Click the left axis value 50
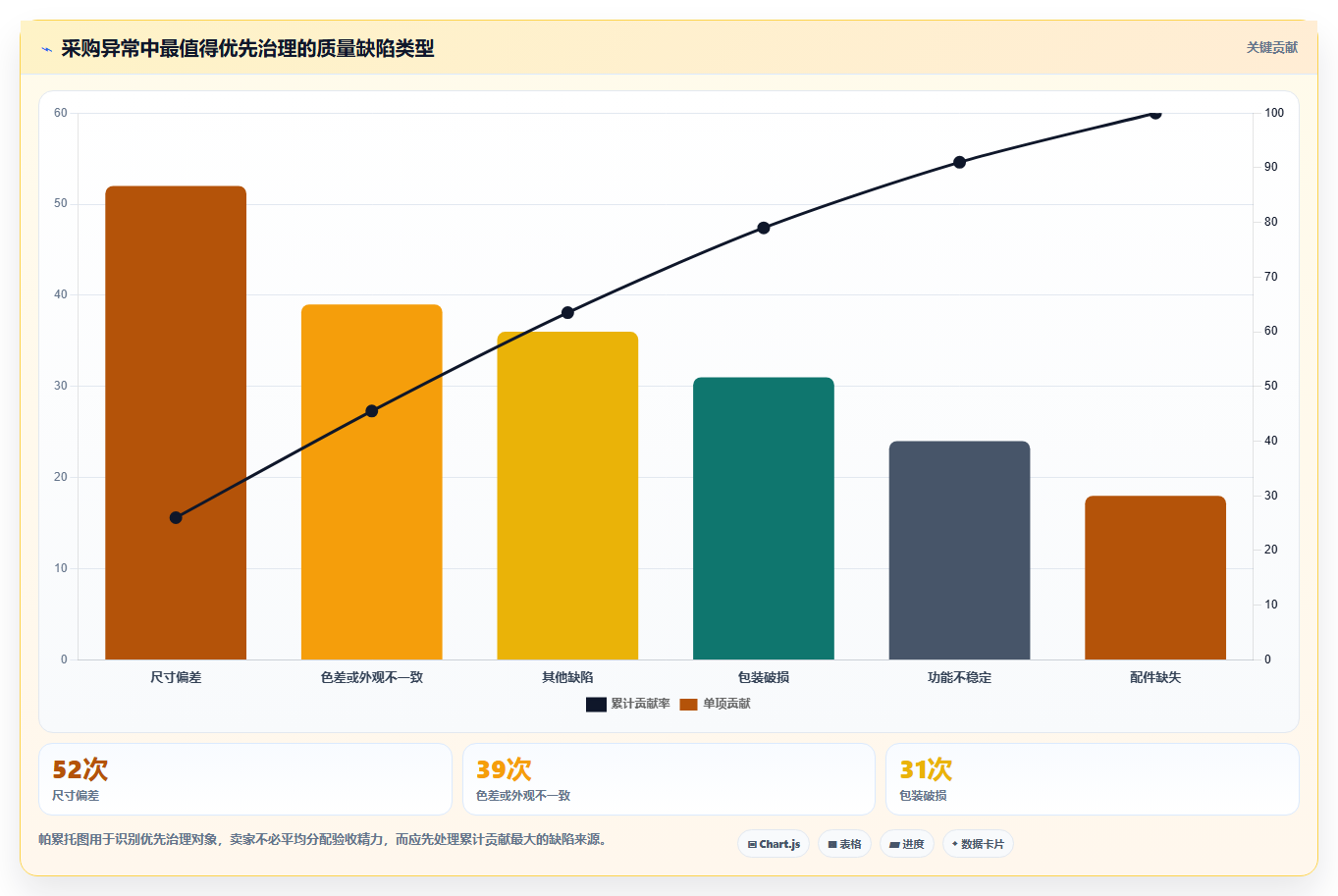1338x896 pixels. pos(61,204)
